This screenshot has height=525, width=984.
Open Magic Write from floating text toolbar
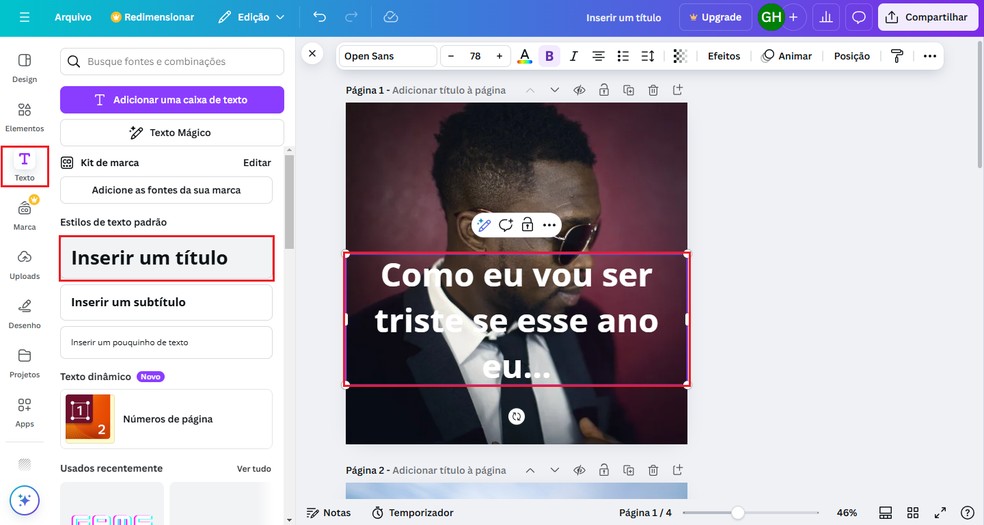click(x=484, y=225)
